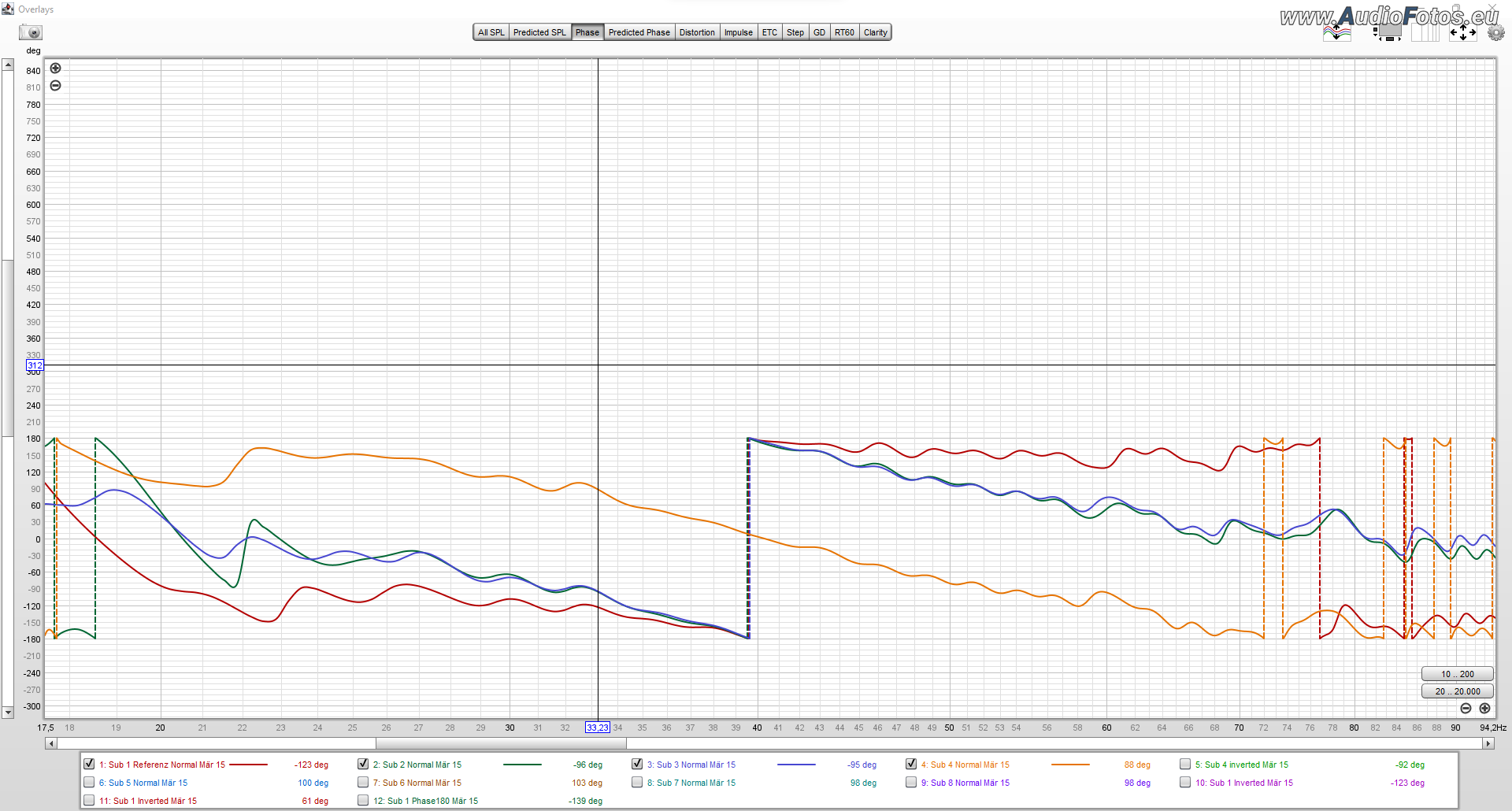The image size is (1512, 811).
Task: Zoom in on the frequency axis
Action: pos(1484,709)
